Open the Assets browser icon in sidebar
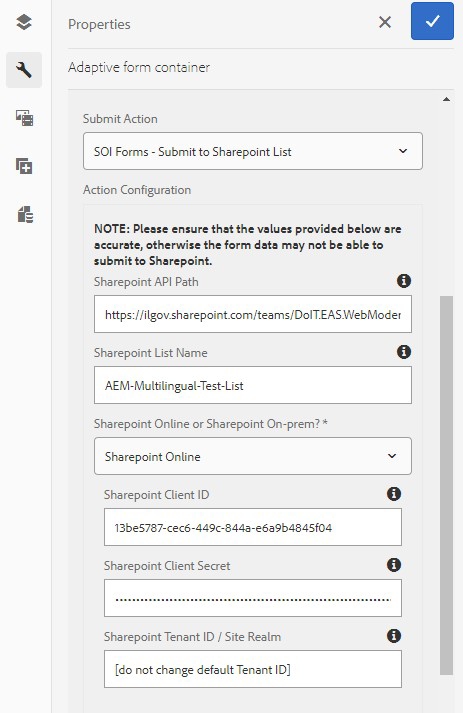The height and width of the screenshot is (713, 463). pyautogui.click(x=24, y=118)
